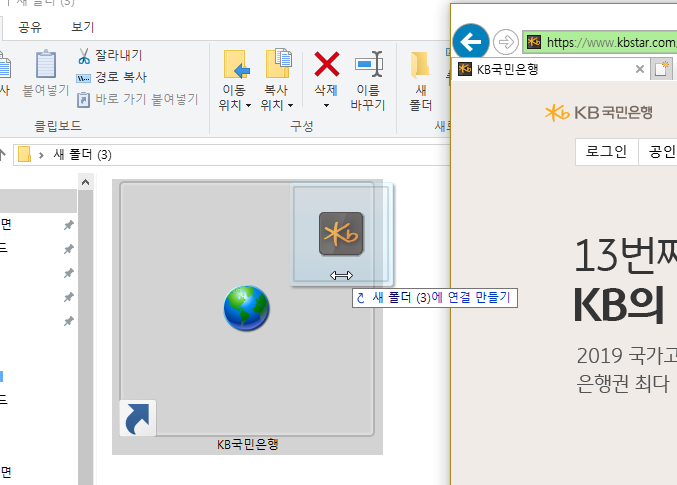Click the 이동 위치 folder icon
677x485 pixels.
236,64
